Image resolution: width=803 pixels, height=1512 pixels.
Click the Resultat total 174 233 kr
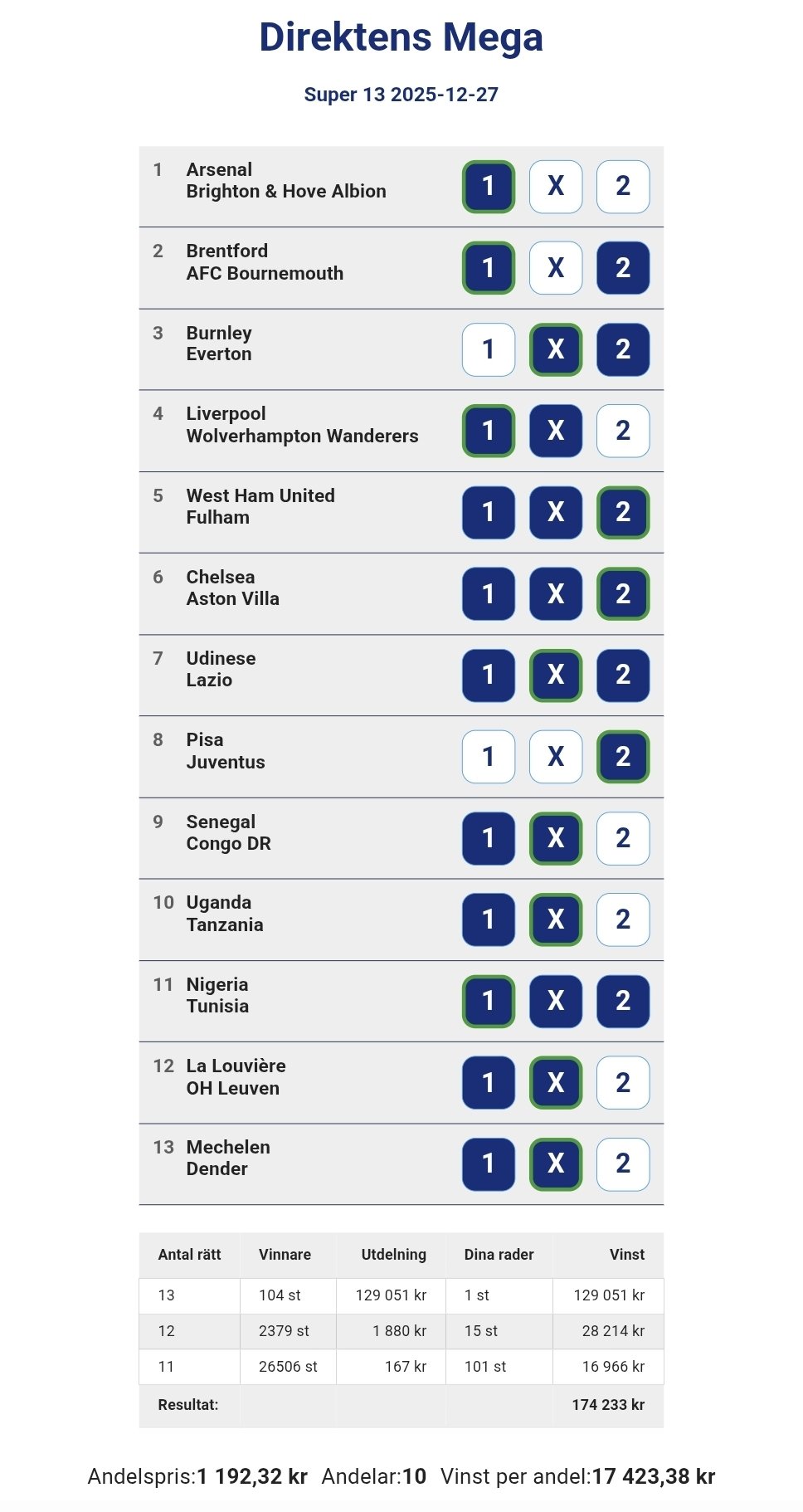point(607,1405)
